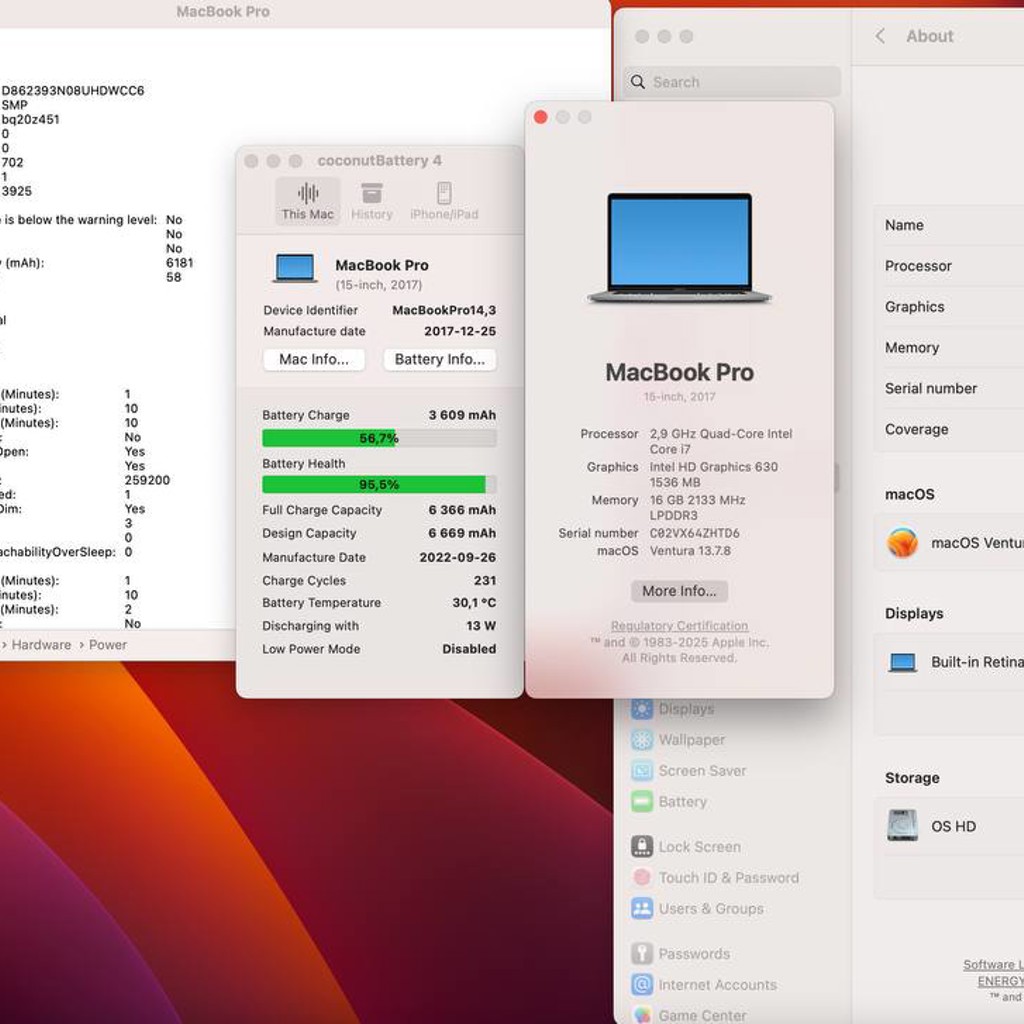Go back using the chevron beside About

(x=880, y=36)
